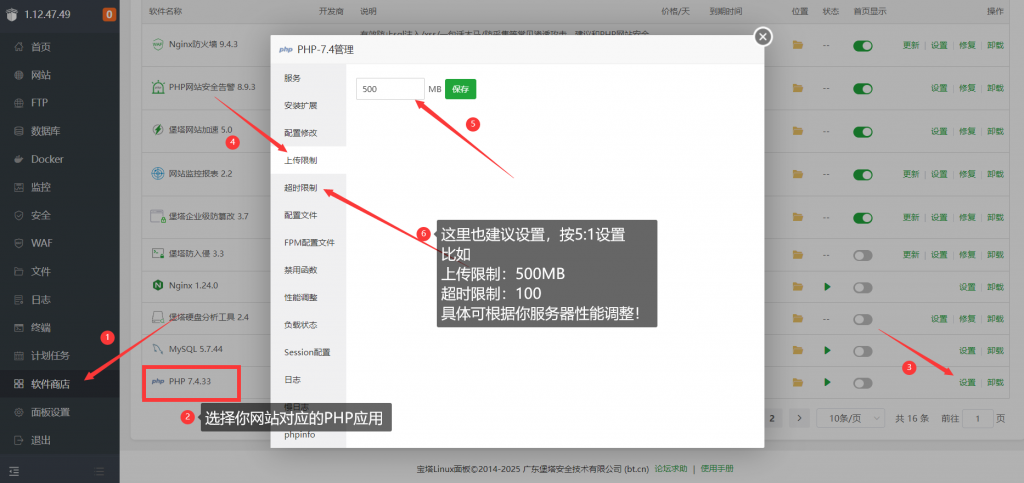The height and width of the screenshot is (483, 1024).
Task: Open the 使用手册 footer link
Action: 717,469
